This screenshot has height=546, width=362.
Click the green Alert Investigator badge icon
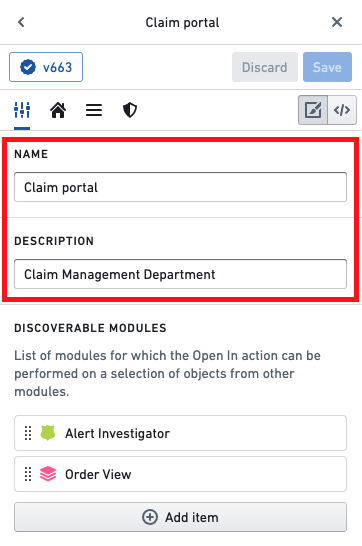pyautogui.click(x=48, y=433)
